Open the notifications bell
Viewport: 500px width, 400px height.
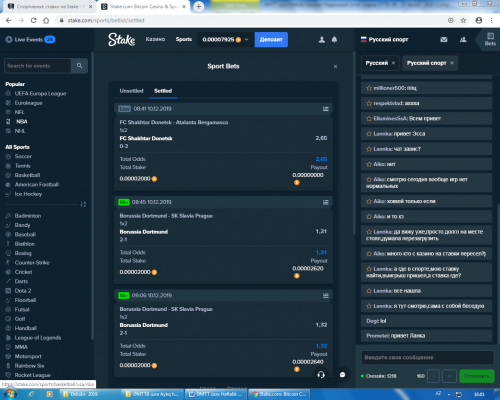point(334,40)
